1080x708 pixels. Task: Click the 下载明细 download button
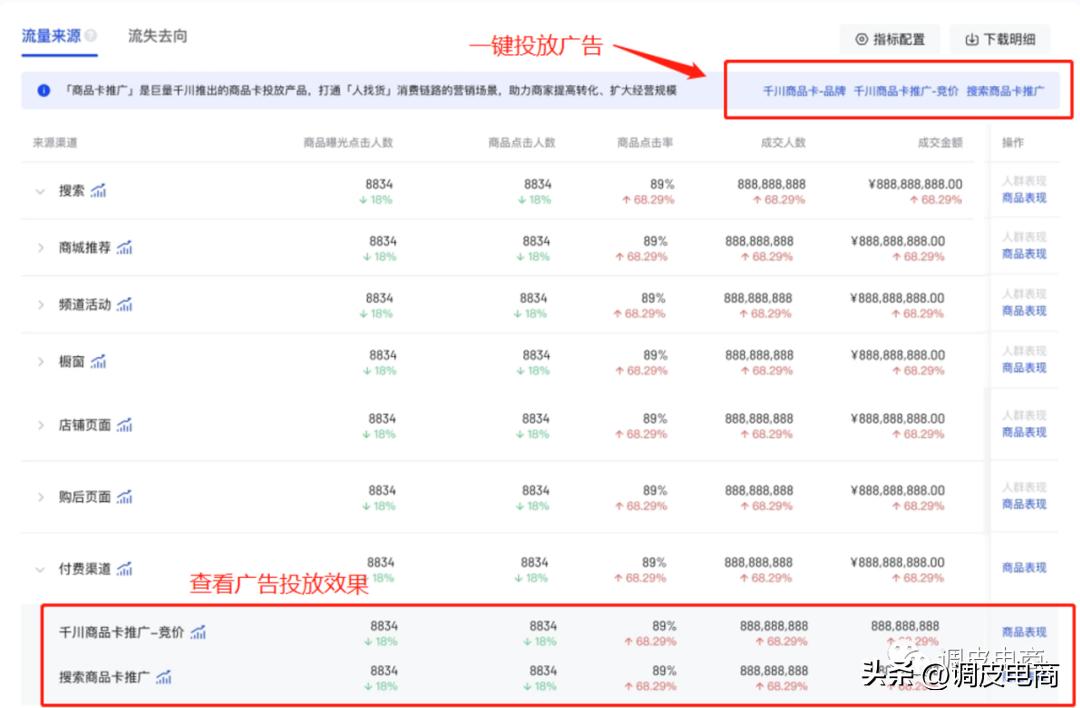click(x=1000, y=39)
